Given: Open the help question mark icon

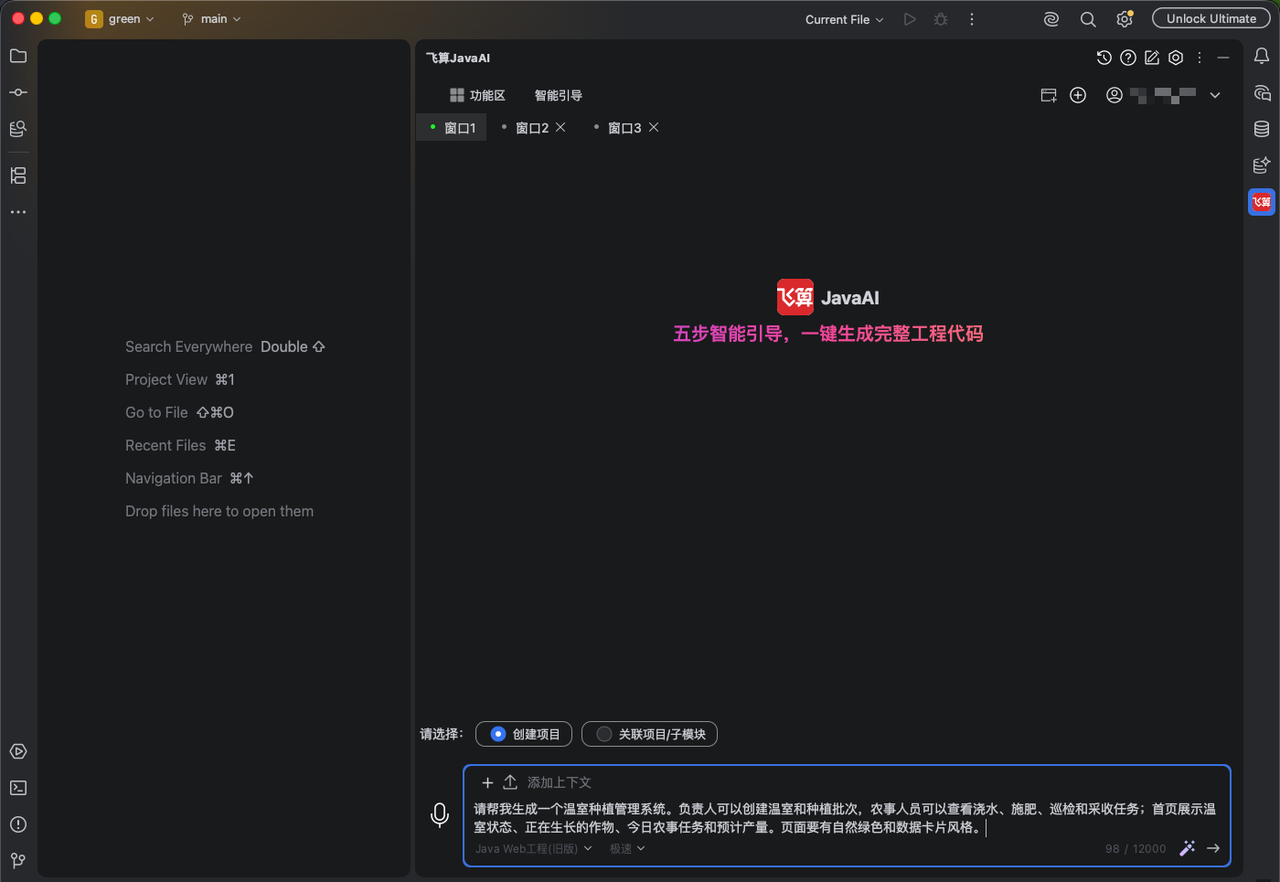Looking at the screenshot, I should [1128, 58].
